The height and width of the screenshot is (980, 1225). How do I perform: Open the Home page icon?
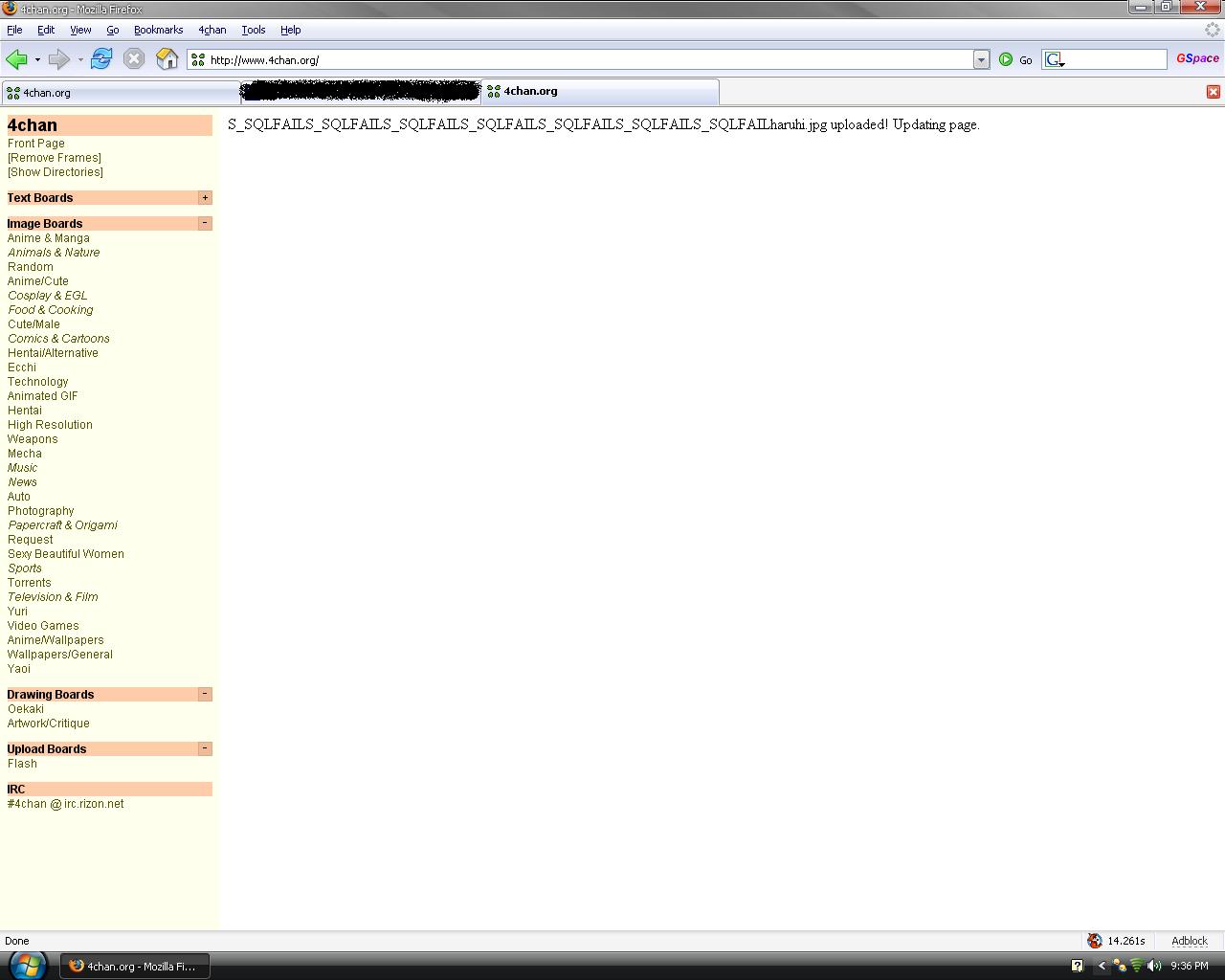coord(167,59)
